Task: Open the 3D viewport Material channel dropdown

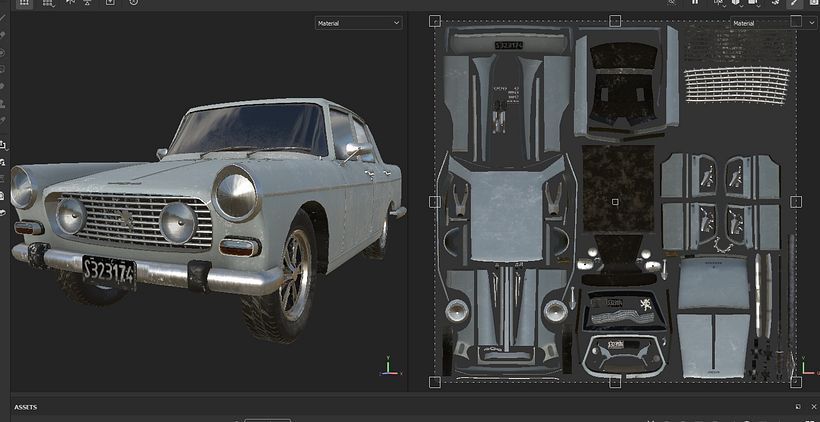Action: point(357,22)
